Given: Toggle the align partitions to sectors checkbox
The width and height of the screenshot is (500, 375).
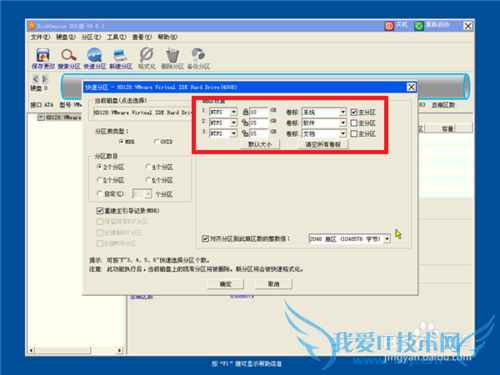Looking at the screenshot, I should click(205, 239).
